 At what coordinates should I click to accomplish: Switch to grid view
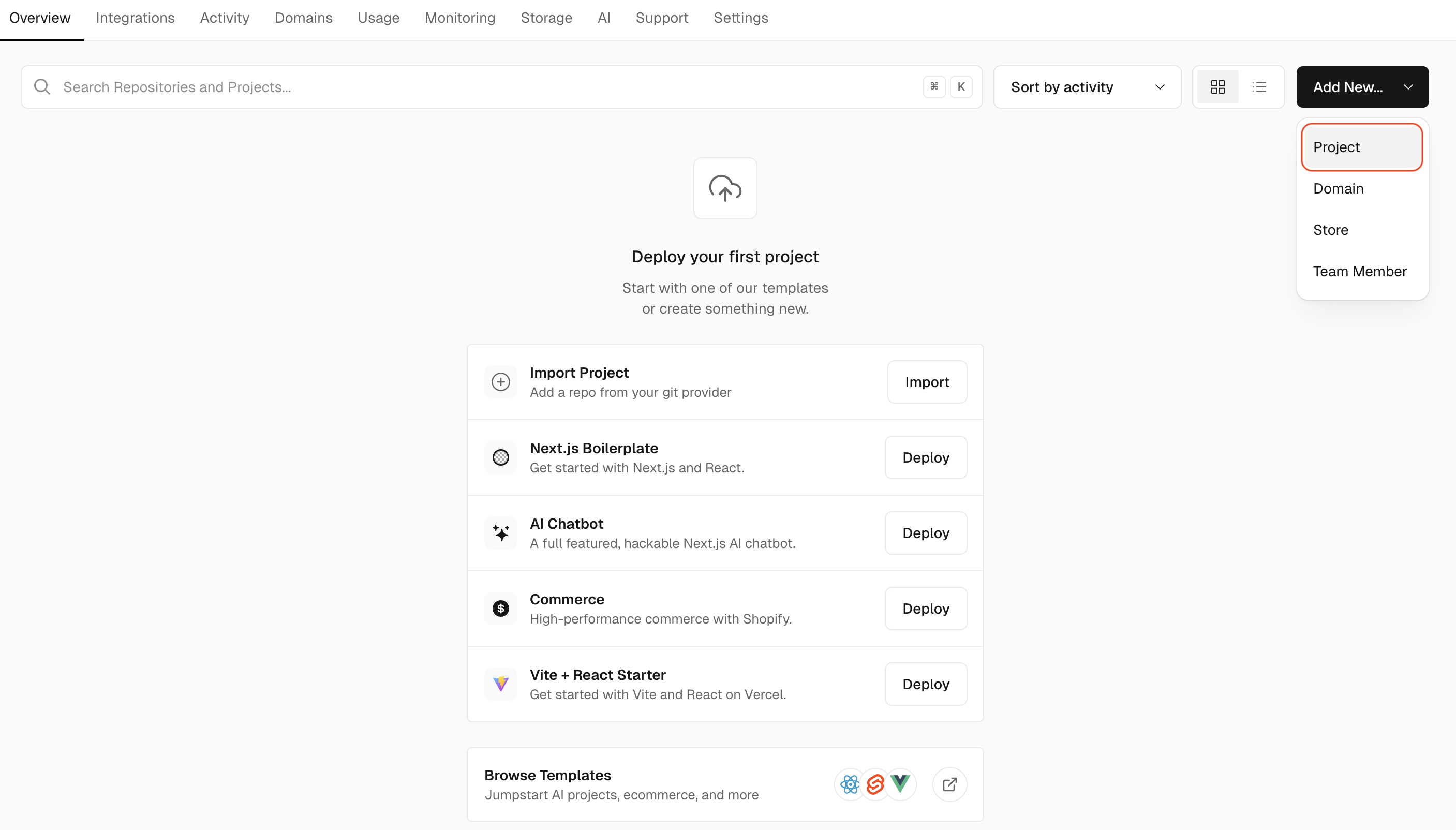(x=1217, y=86)
